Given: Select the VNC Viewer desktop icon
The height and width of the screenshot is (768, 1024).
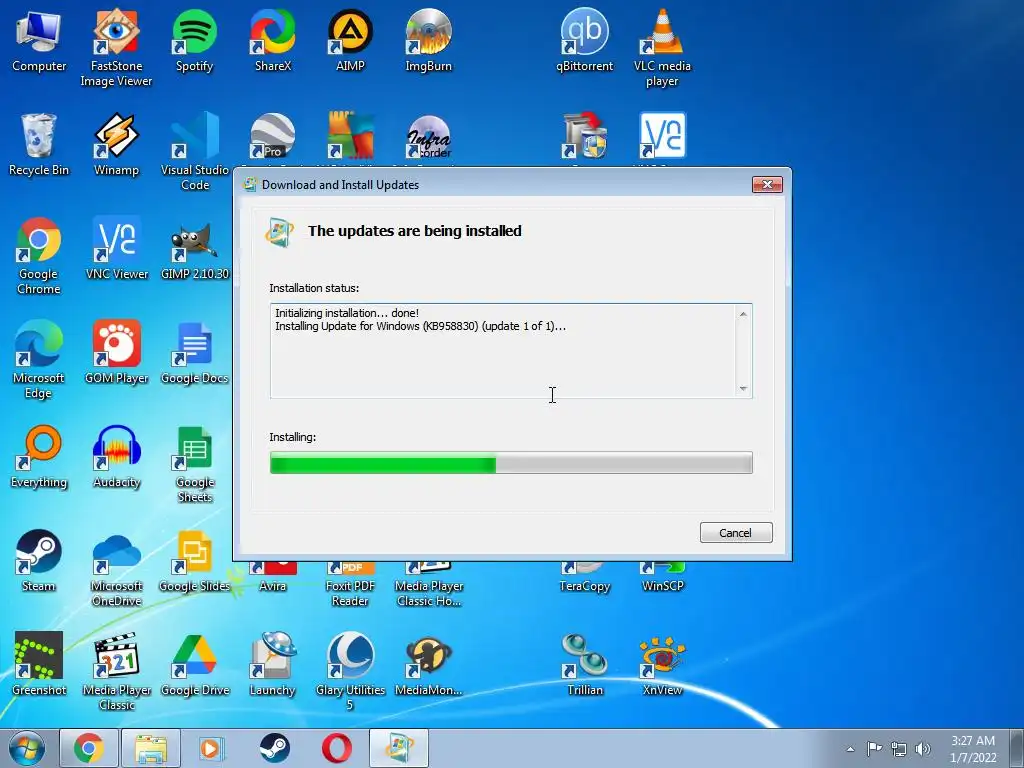Looking at the screenshot, I should [116, 249].
